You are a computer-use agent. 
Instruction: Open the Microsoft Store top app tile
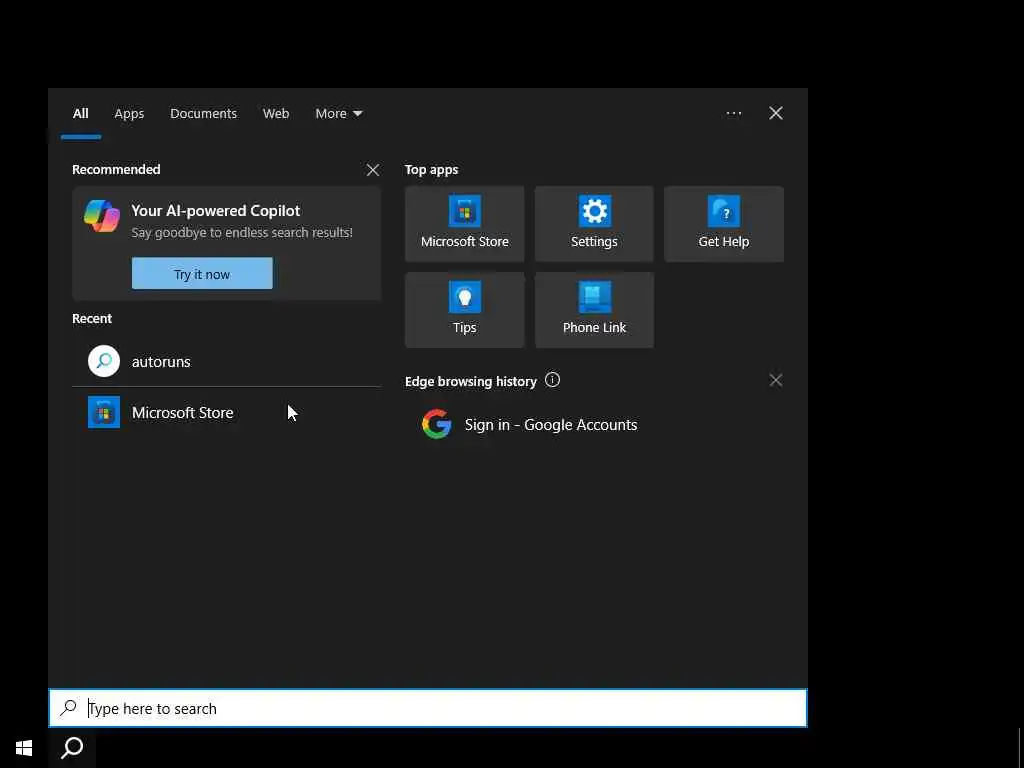click(464, 224)
